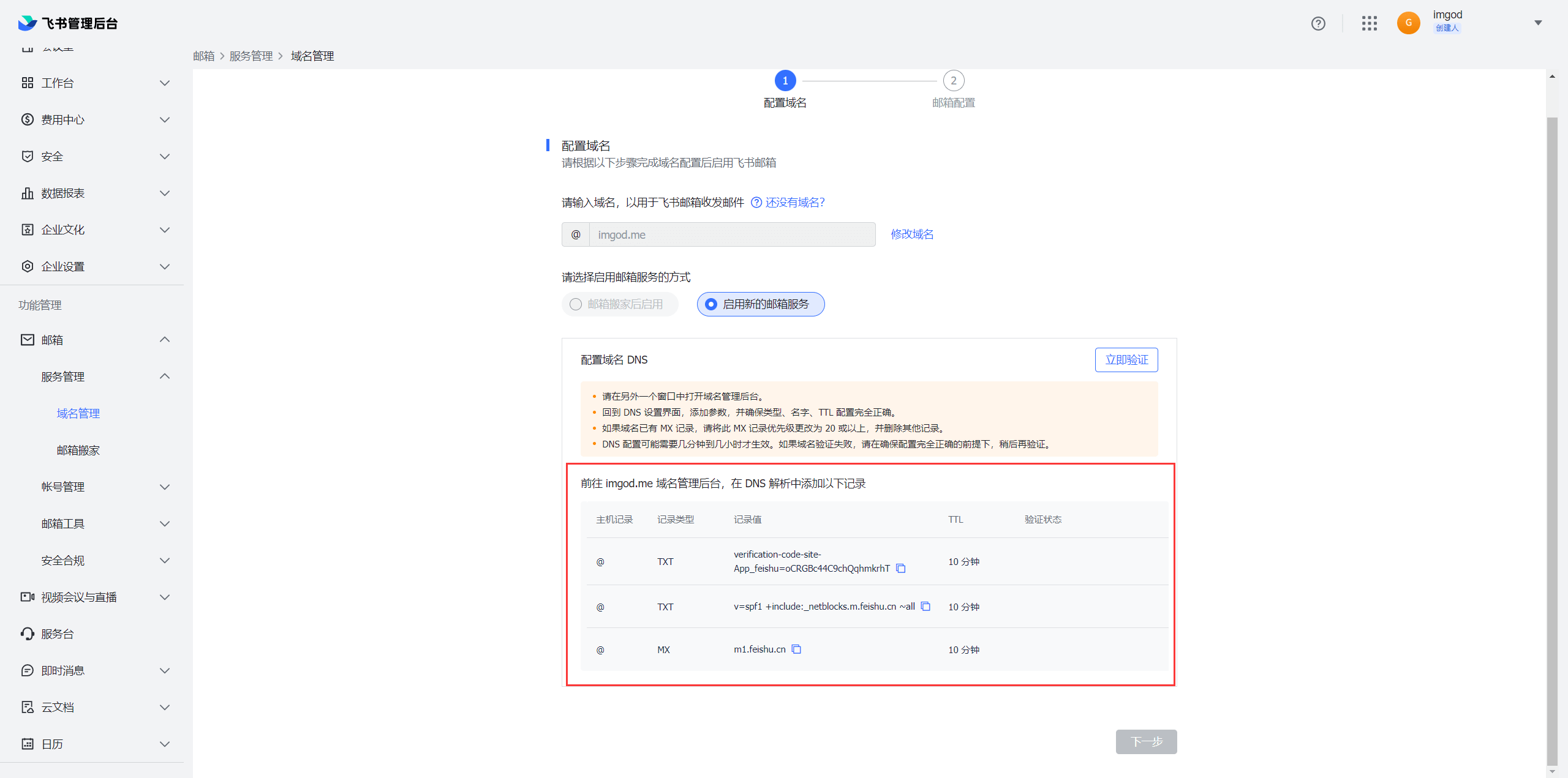This screenshot has height=778, width=1568.
Task: Click the Feishu logo at top left
Action: pyautogui.click(x=28, y=23)
